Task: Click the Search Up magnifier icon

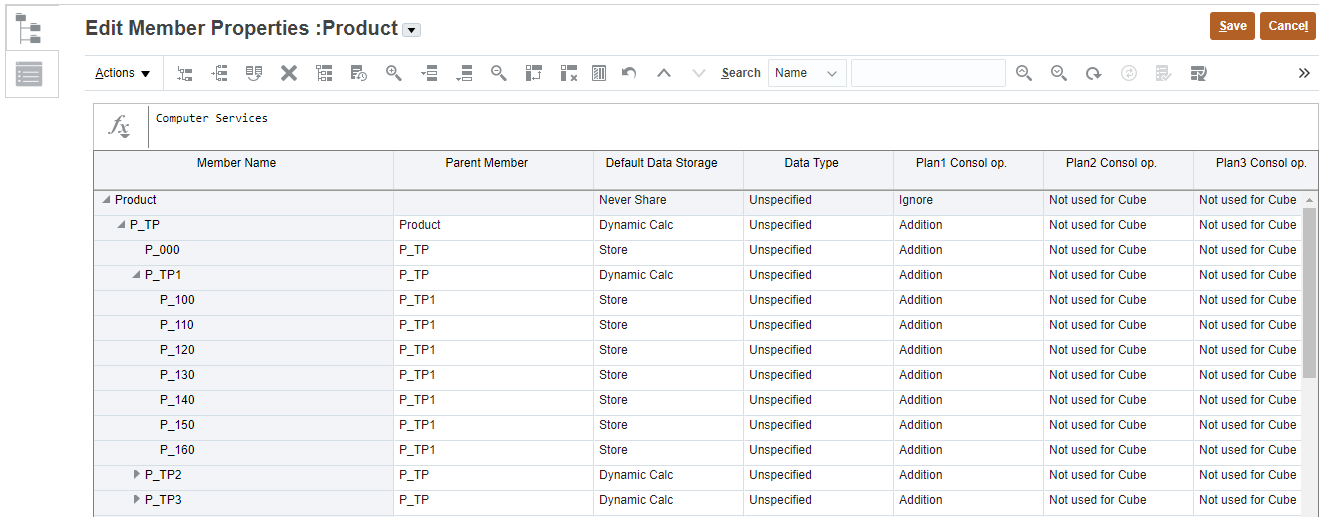Action: [x=1024, y=73]
